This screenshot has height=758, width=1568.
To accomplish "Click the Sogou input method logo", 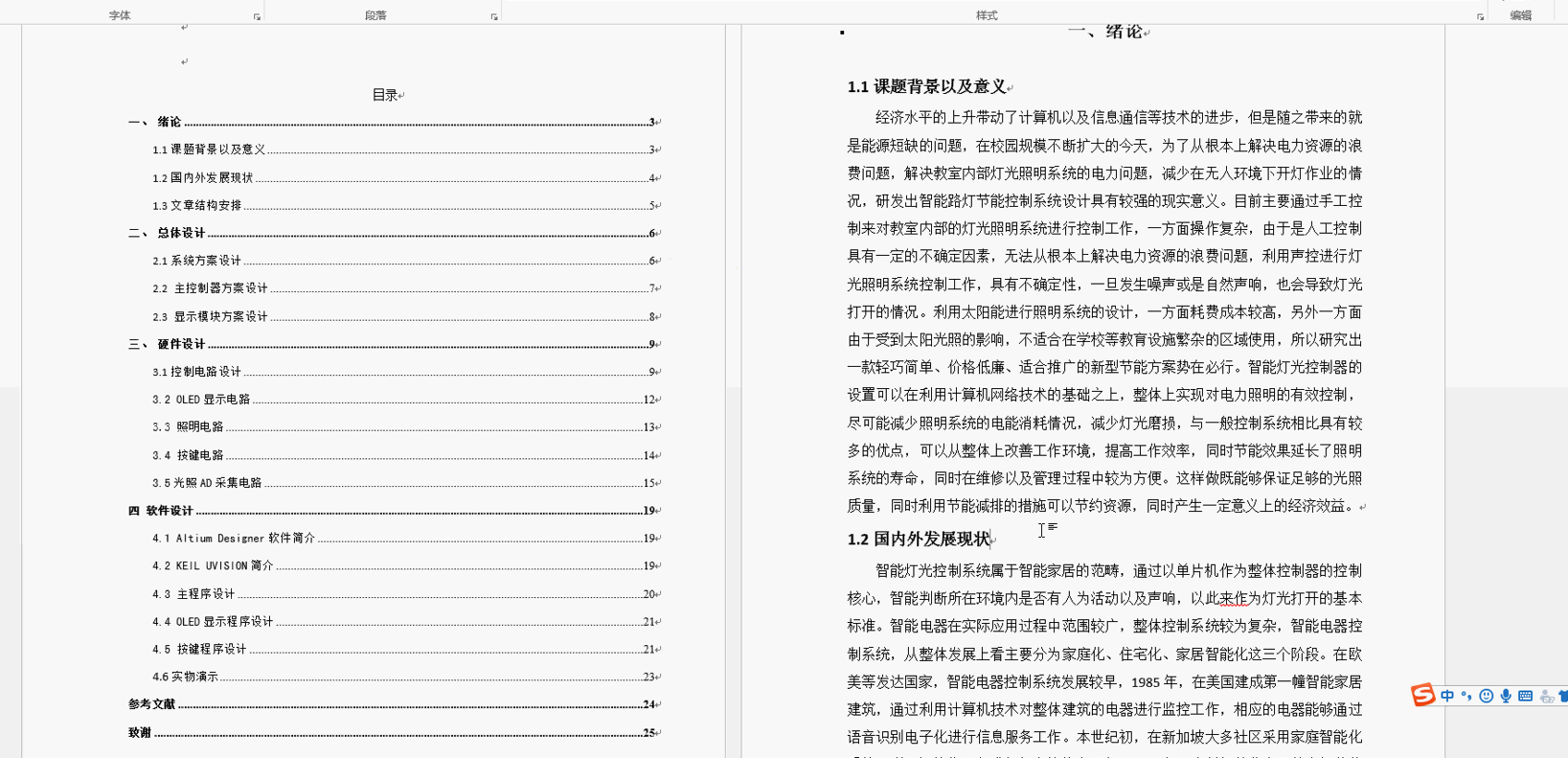I will (x=1422, y=695).
